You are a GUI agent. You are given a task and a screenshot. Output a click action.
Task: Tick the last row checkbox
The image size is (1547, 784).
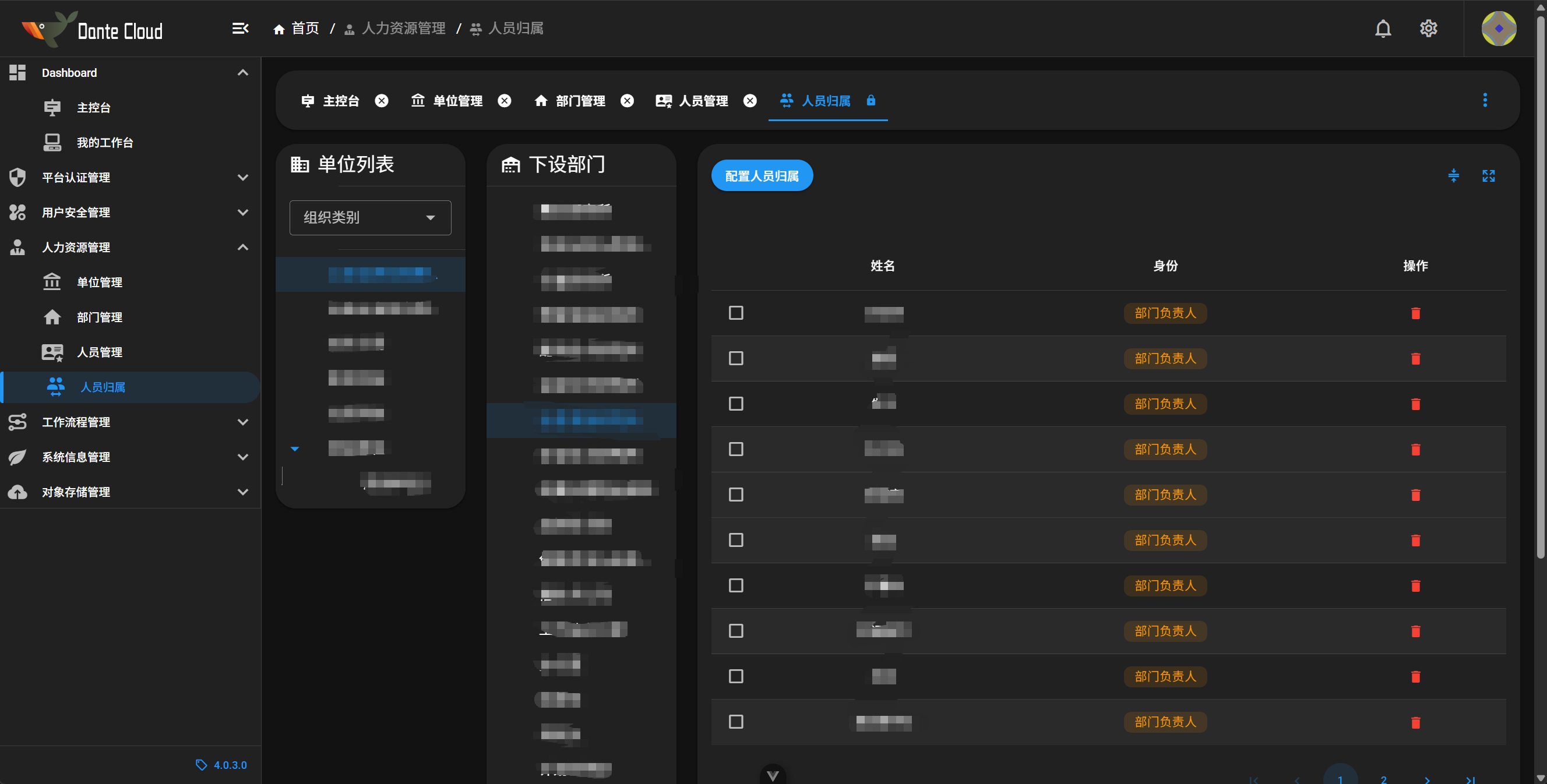click(x=736, y=722)
